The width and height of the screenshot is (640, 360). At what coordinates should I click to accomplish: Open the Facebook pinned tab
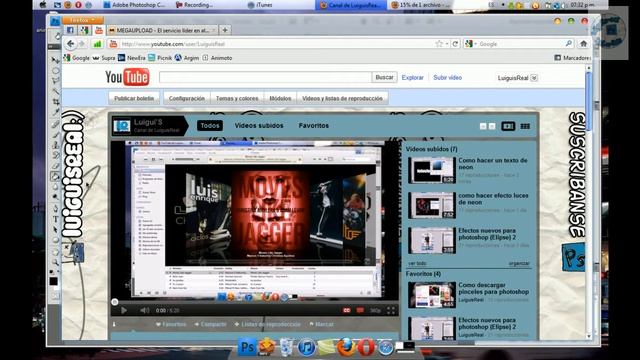coord(70,30)
